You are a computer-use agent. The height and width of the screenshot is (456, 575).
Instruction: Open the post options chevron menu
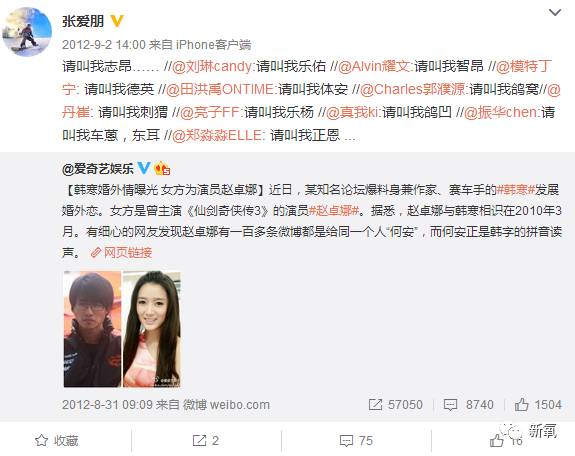[x=555, y=13]
